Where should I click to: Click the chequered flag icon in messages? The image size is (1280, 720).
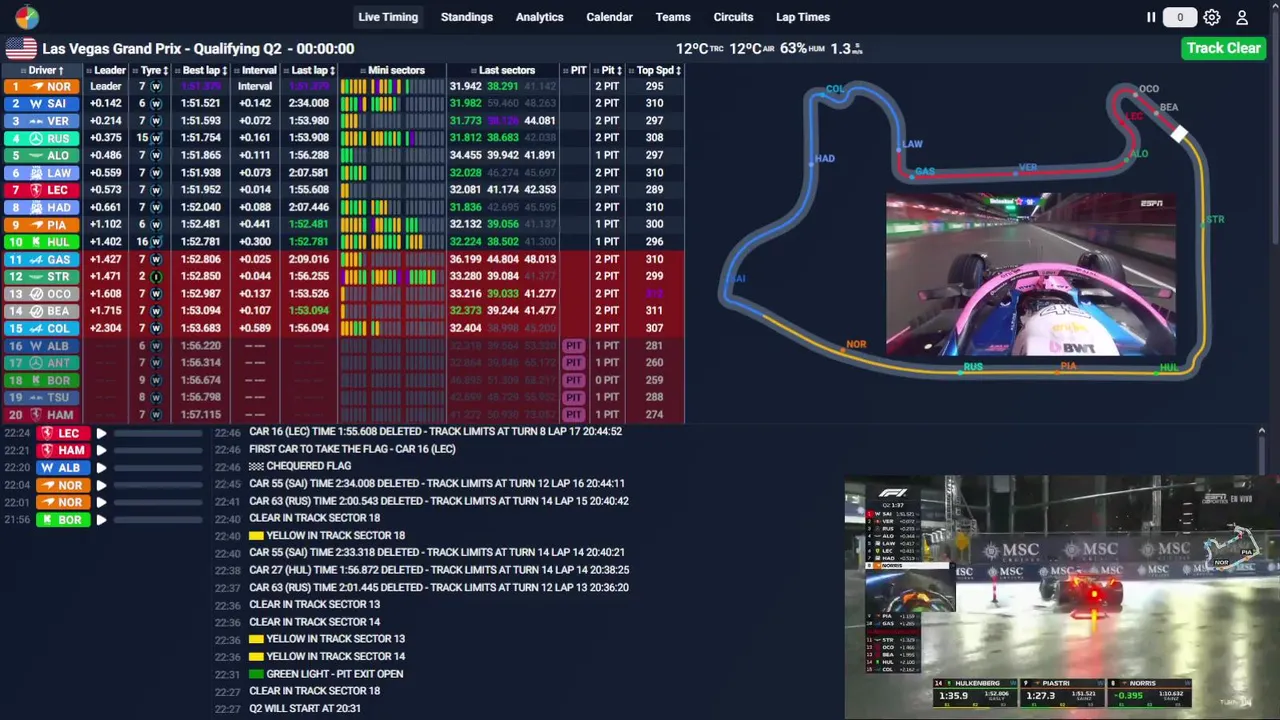coord(256,466)
